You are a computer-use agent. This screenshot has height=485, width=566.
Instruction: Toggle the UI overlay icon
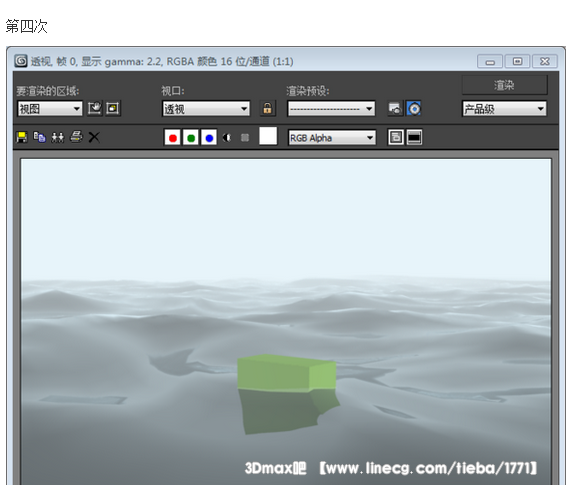tap(396, 137)
